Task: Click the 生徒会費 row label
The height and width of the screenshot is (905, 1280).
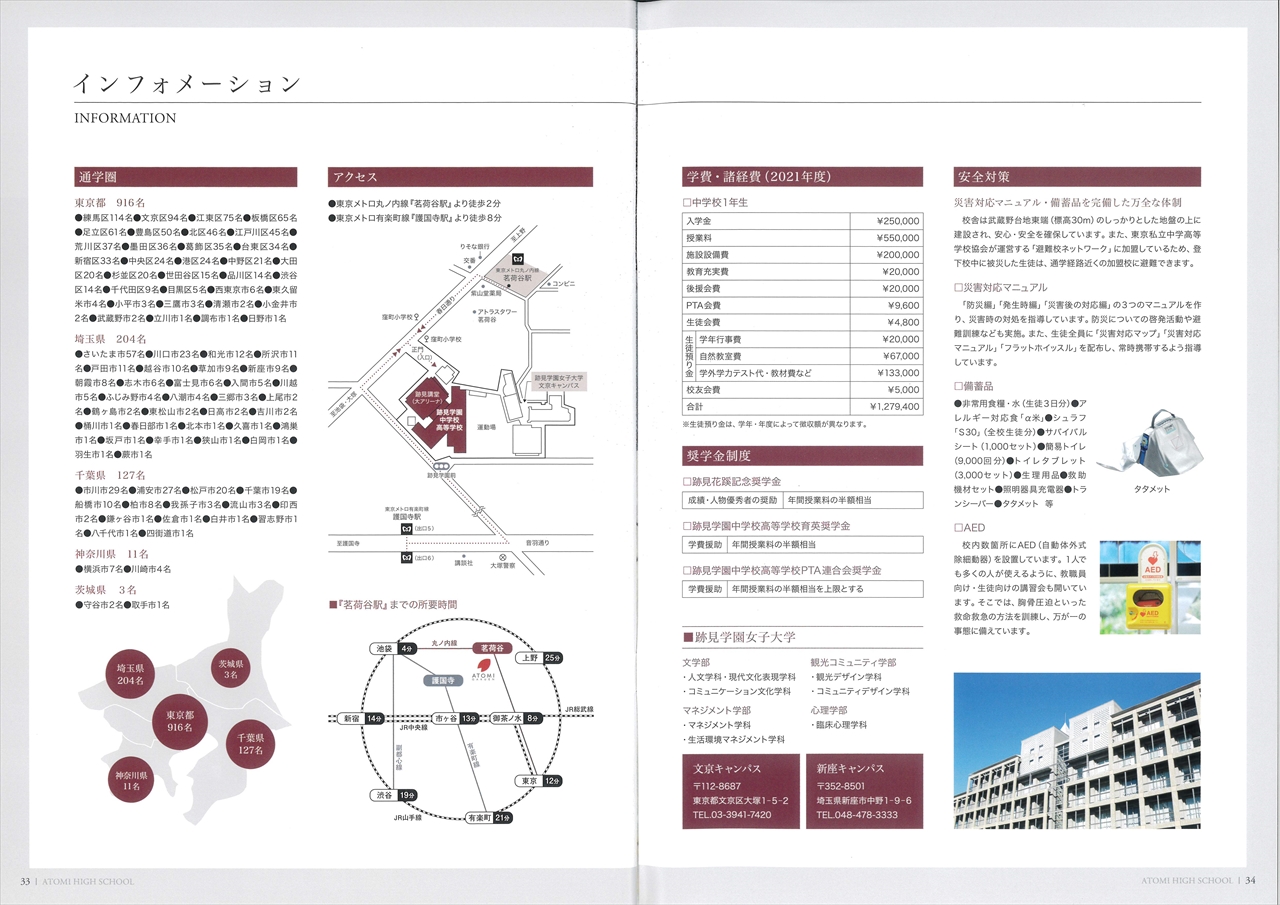Action: point(703,323)
